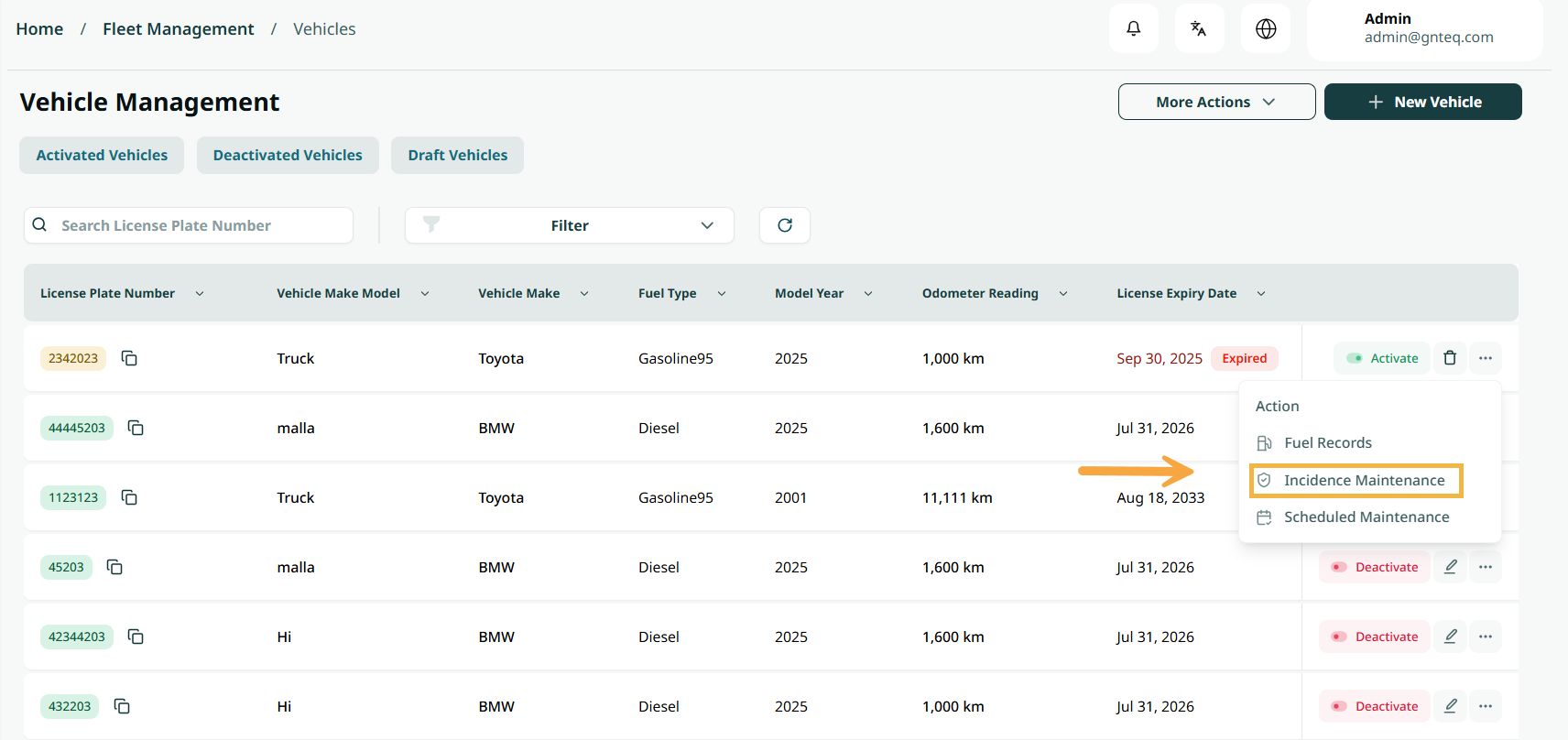Screen dimensions: 1568x740
Task: Click license plate badge 44445203
Action: click(77, 428)
